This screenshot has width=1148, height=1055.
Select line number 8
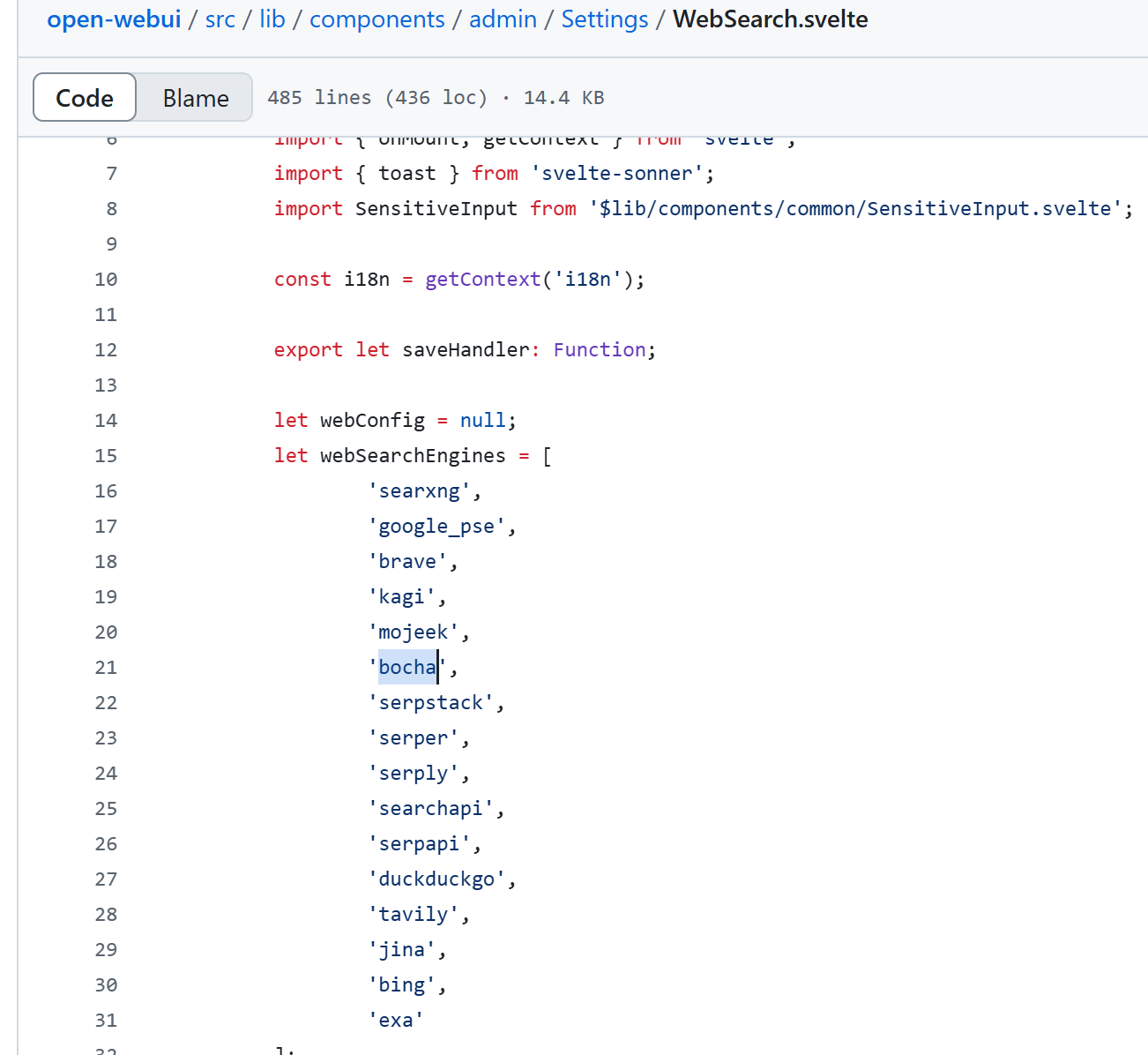[x=111, y=209]
